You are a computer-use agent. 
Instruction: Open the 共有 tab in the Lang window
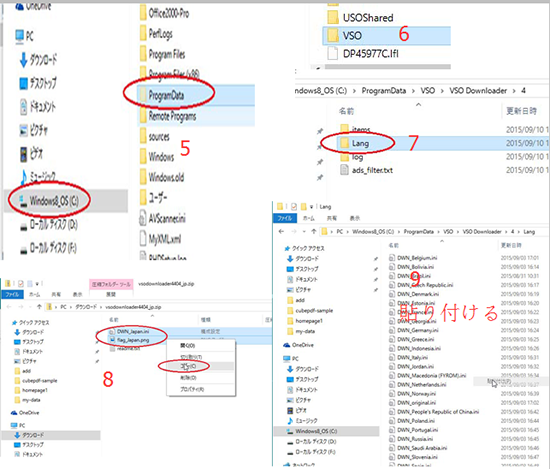click(332, 218)
